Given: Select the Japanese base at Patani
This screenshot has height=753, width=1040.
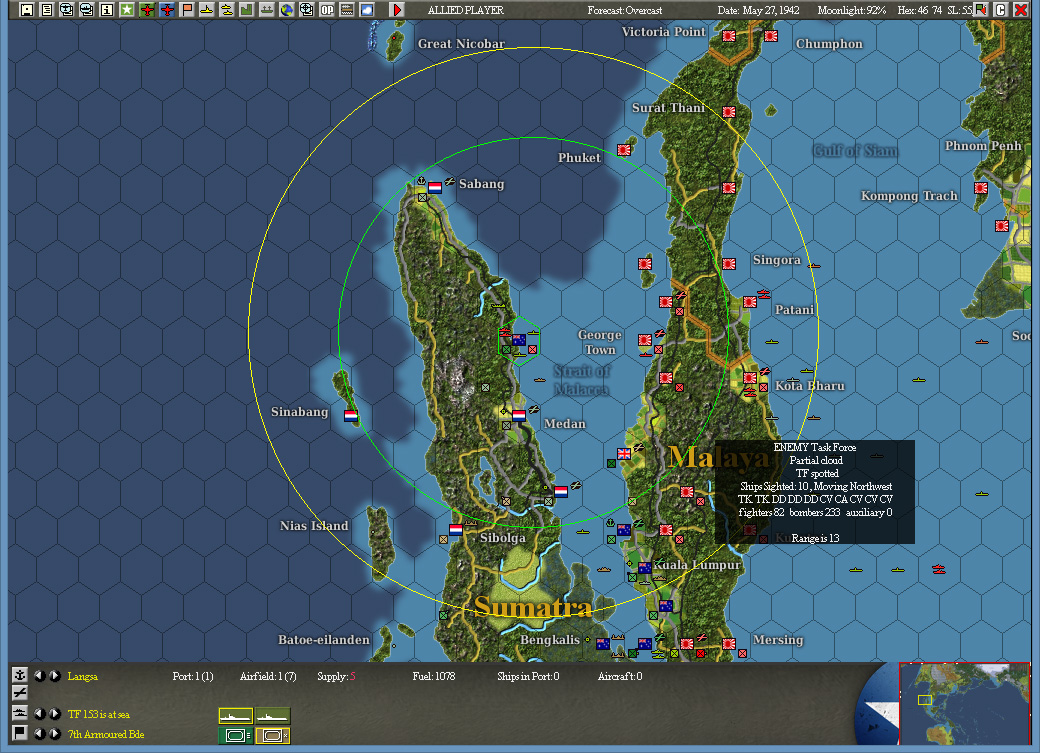Looking at the screenshot, I should point(750,302).
